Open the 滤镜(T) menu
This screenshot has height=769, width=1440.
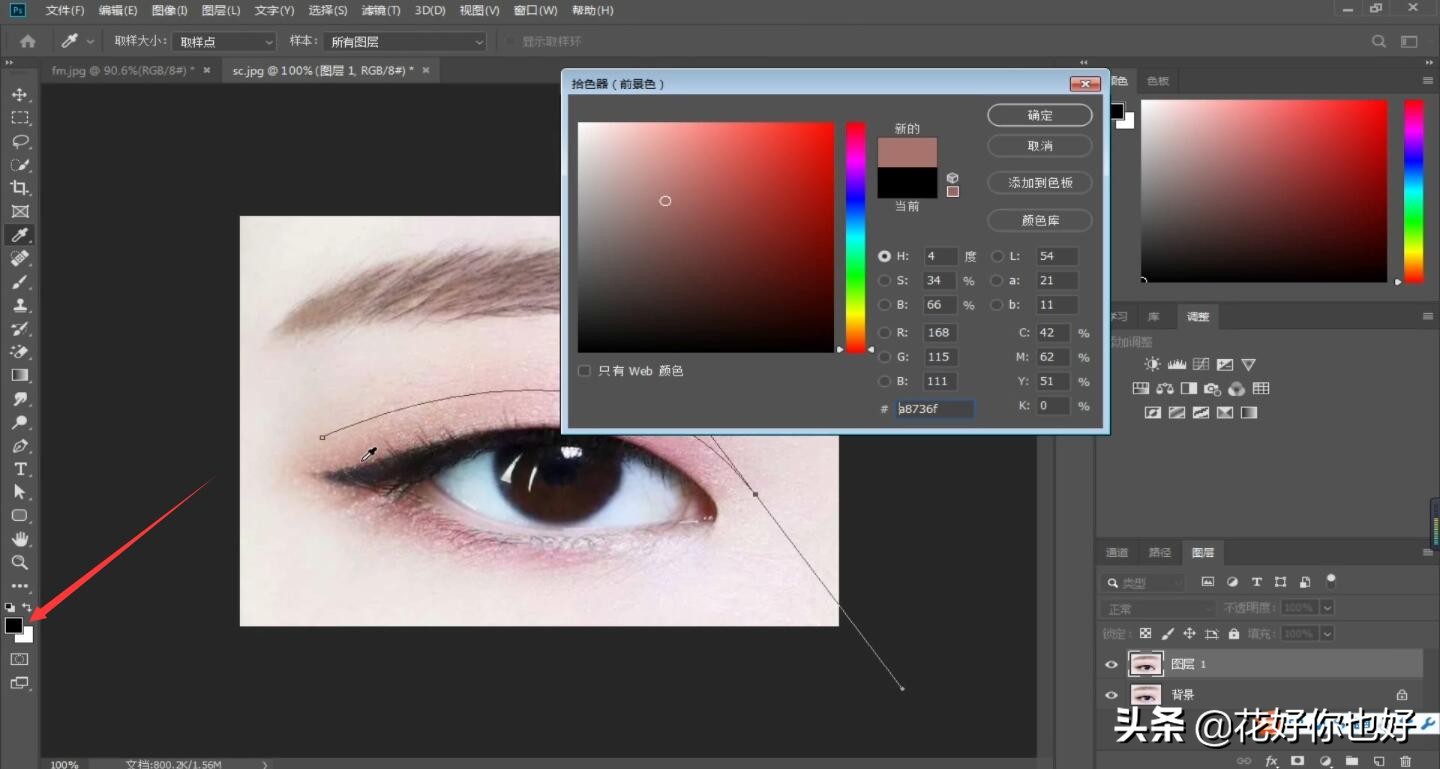pos(380,10)
